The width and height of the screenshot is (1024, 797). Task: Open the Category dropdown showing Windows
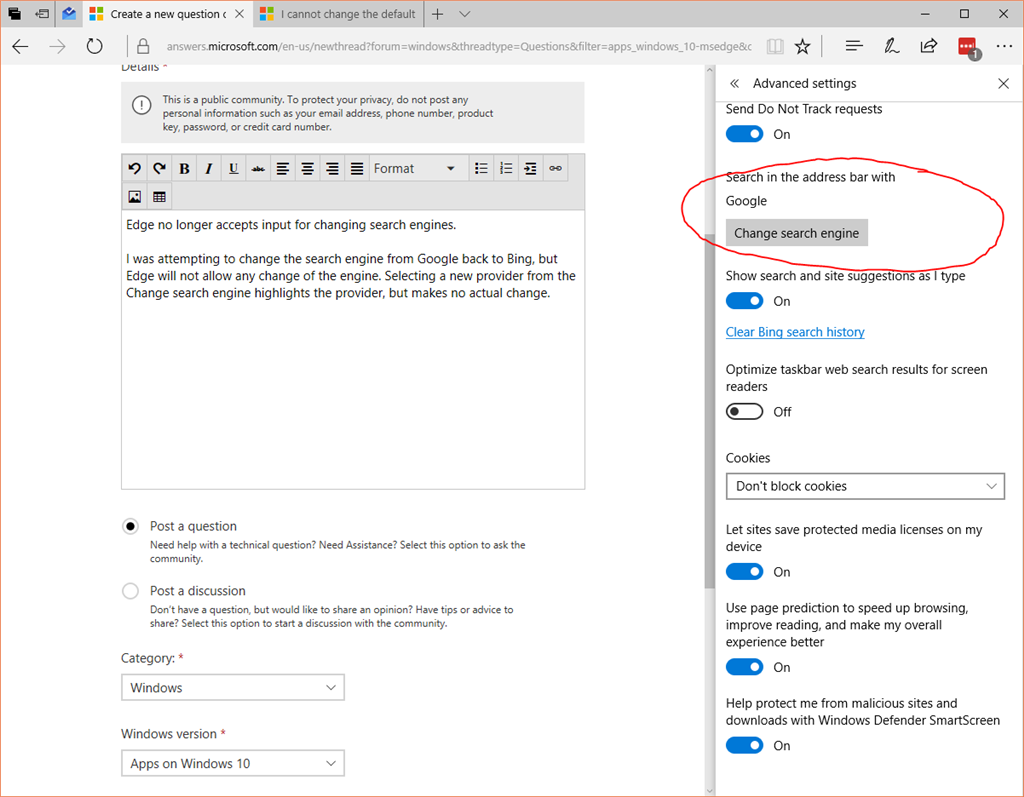(232, 687)
